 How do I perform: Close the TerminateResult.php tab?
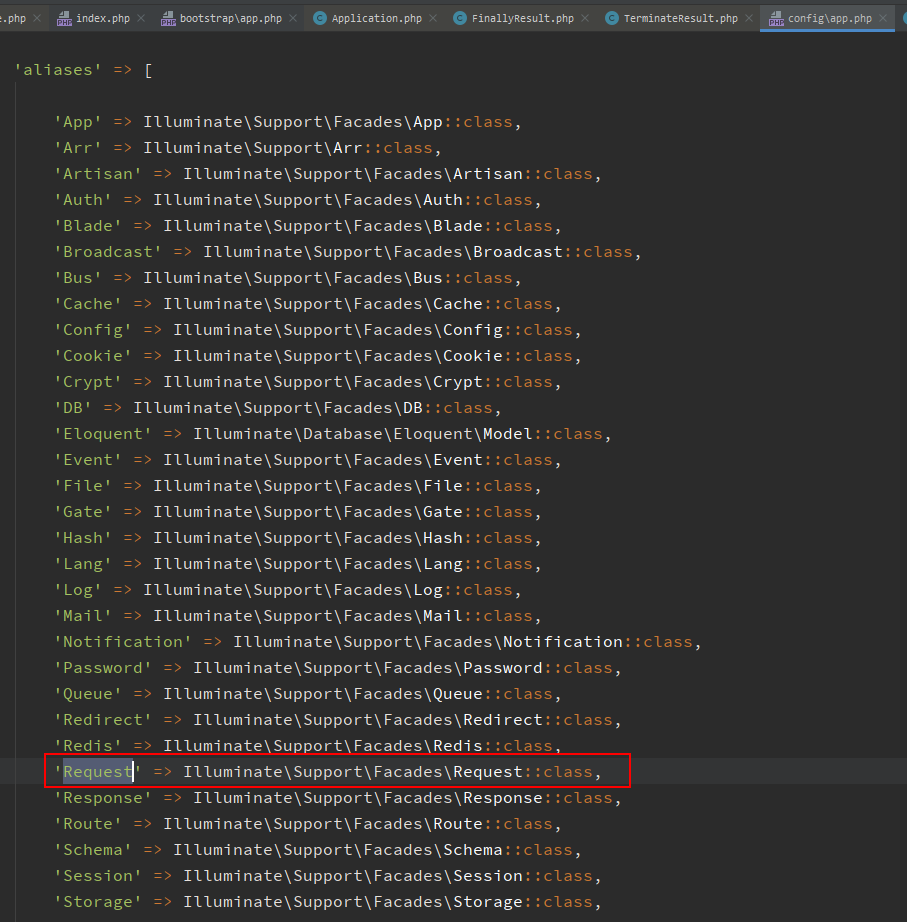click(749, 18)
